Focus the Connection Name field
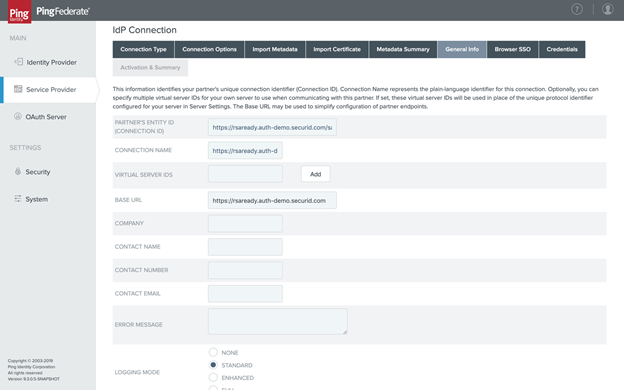The image size is (624, 390). [x=245, y=150]
